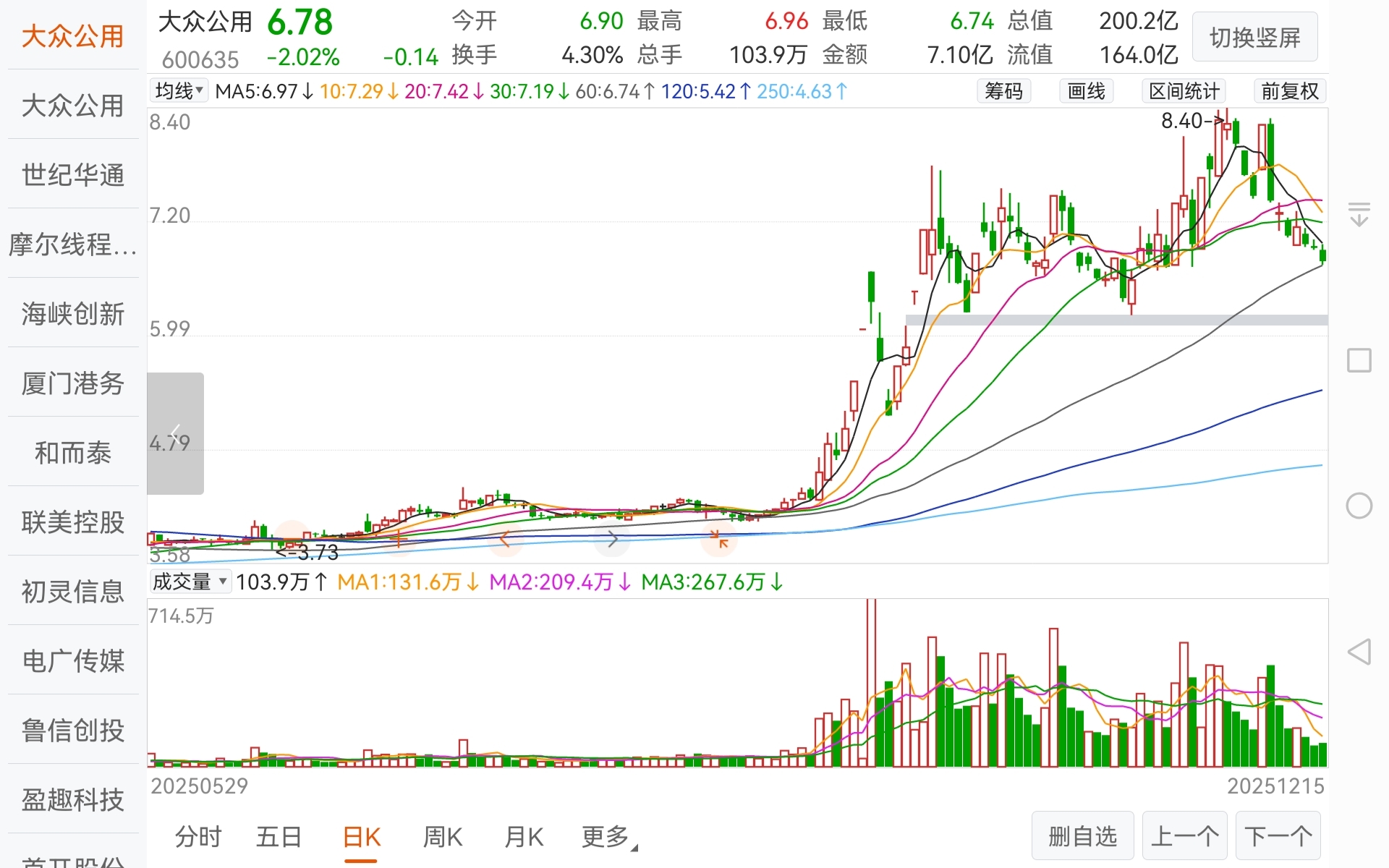Click the gray left chevron panel handle
The width and height of the screenshot is (1389, 868).
click(175, 433)
